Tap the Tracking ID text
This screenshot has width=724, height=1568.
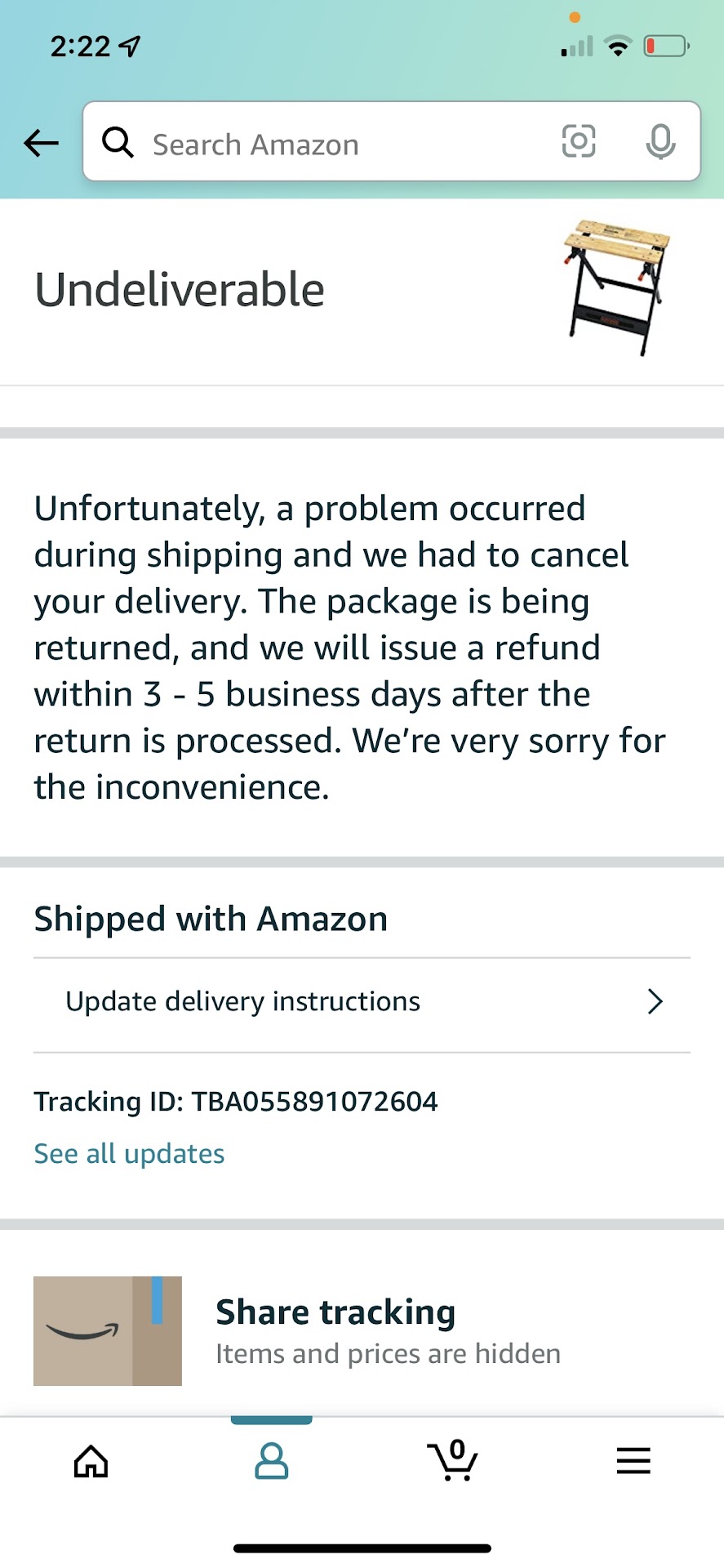(236, 1102)
